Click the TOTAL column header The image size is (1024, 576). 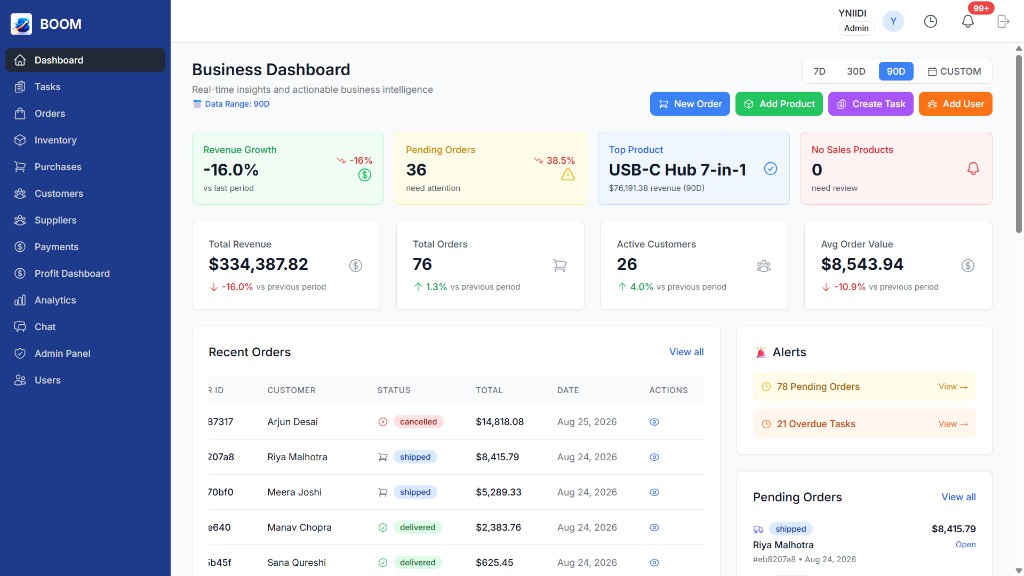coord(489,390)
